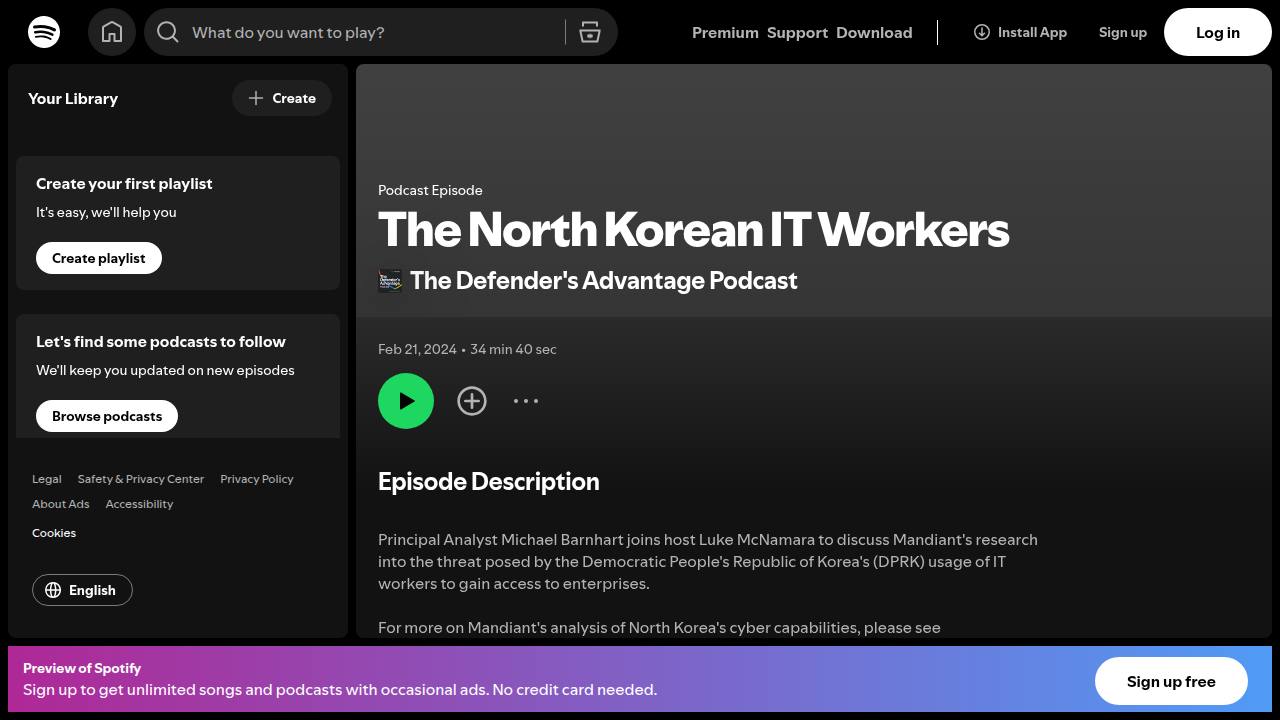Open the Legal link

[x=47, y=479]
